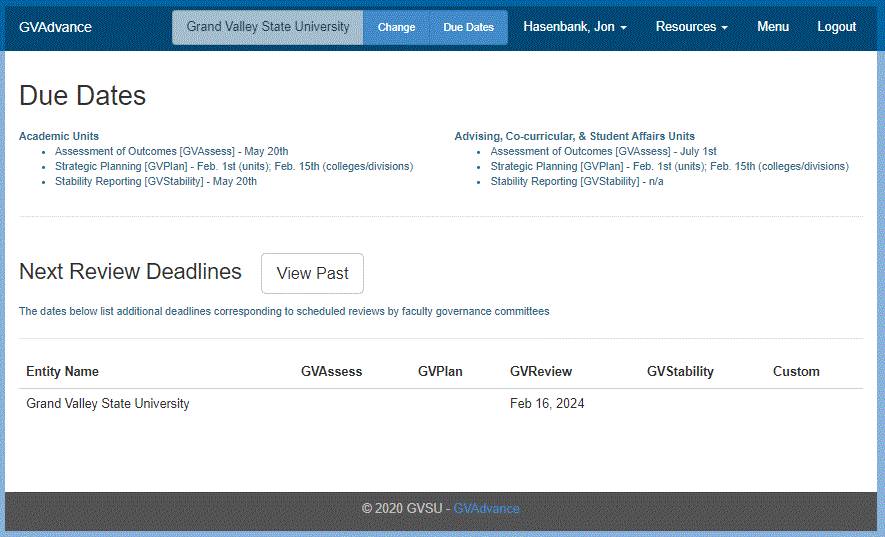Click the Academic Units heading
Viewport: 885px width, 537px height.
point(59,136)
